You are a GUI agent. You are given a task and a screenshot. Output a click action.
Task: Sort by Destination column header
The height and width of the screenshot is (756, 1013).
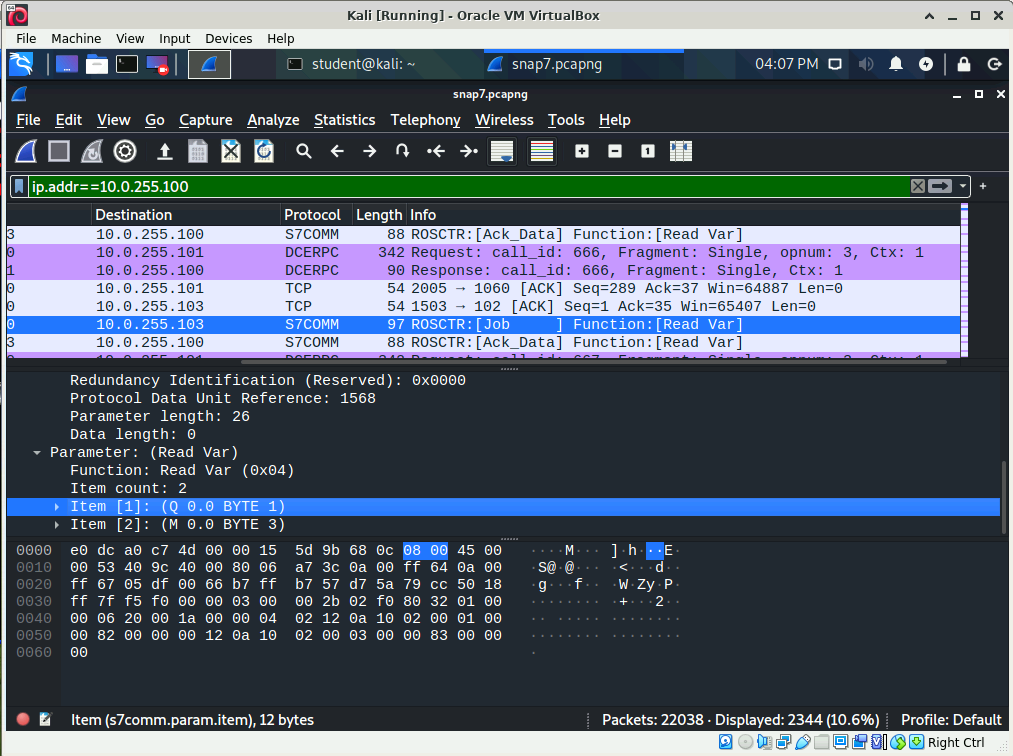pyautogui.click(x=186, y=215)
